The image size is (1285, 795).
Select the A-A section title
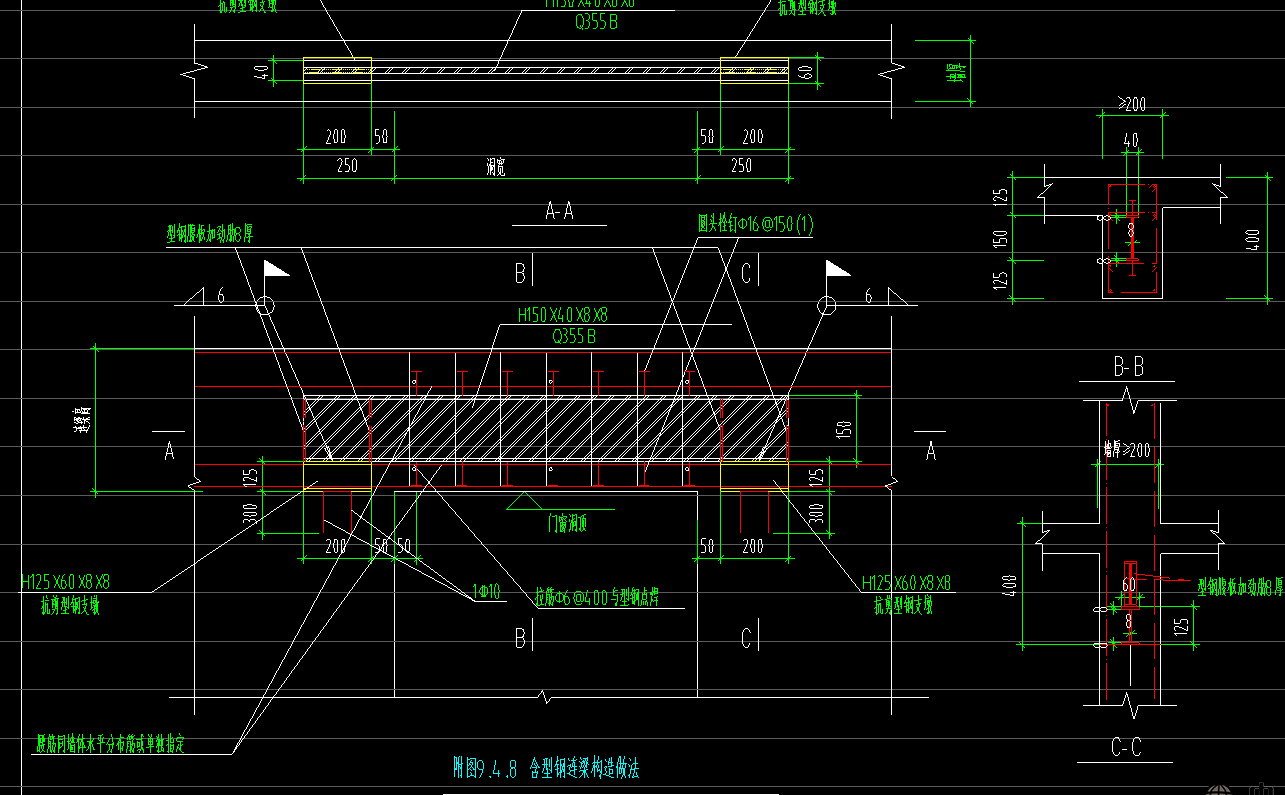pos(559,212)
